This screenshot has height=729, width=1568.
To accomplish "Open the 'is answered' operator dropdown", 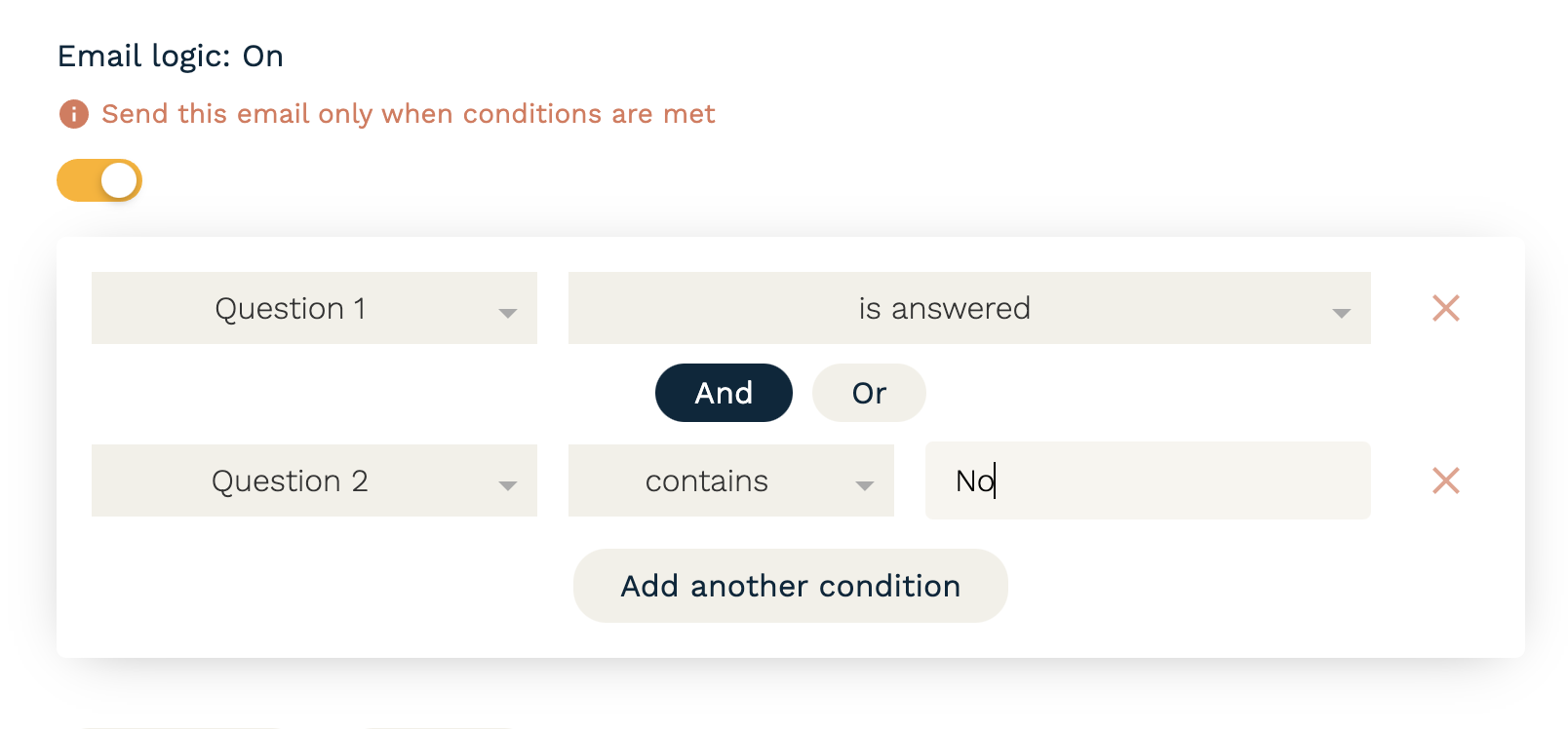I will (x=968, y=308).
